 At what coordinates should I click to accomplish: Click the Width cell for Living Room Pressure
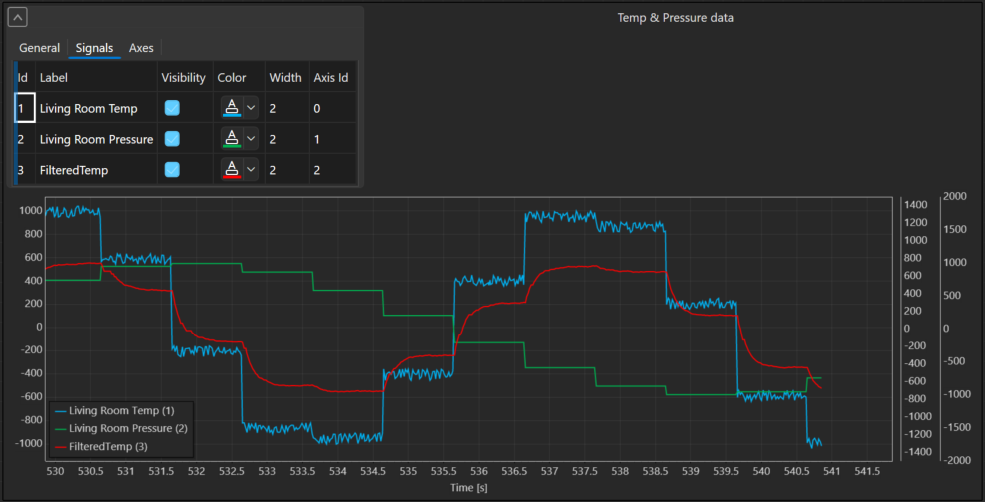coord(286,139)
